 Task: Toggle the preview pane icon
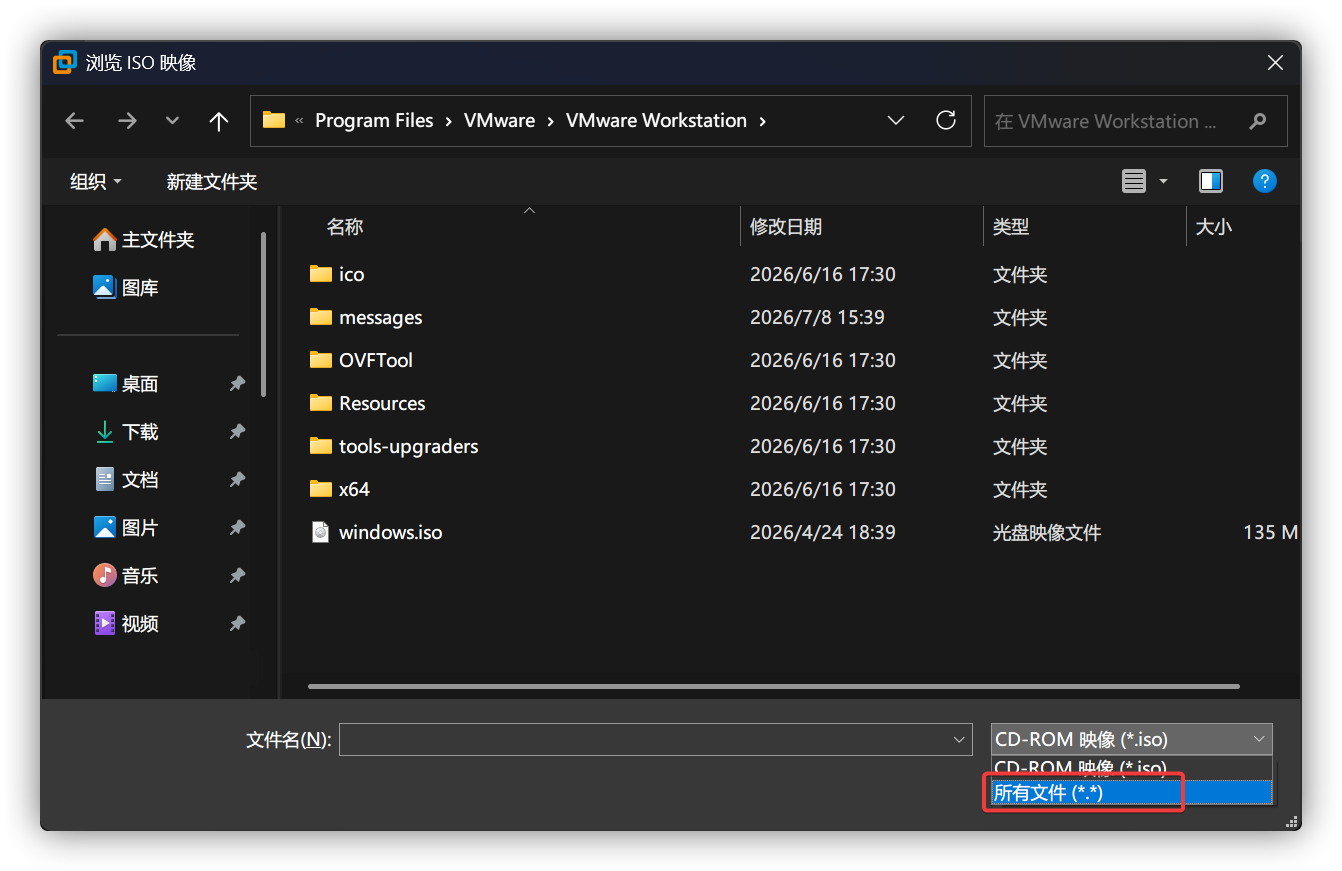tap(1211, 181)
